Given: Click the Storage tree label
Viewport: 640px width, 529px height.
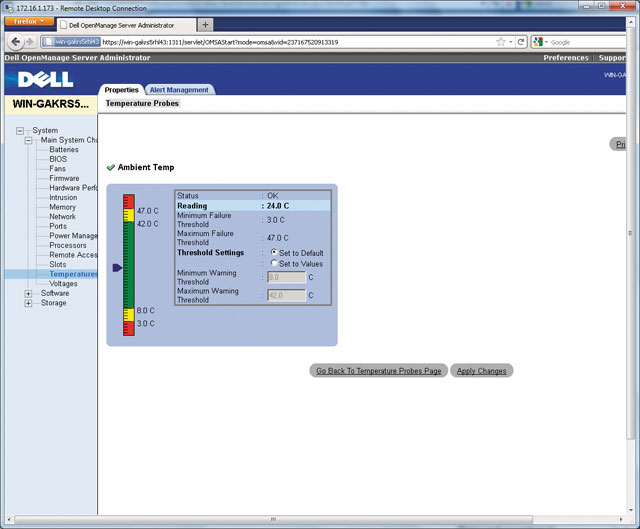Looking at the screenshot, I should 53,303.
